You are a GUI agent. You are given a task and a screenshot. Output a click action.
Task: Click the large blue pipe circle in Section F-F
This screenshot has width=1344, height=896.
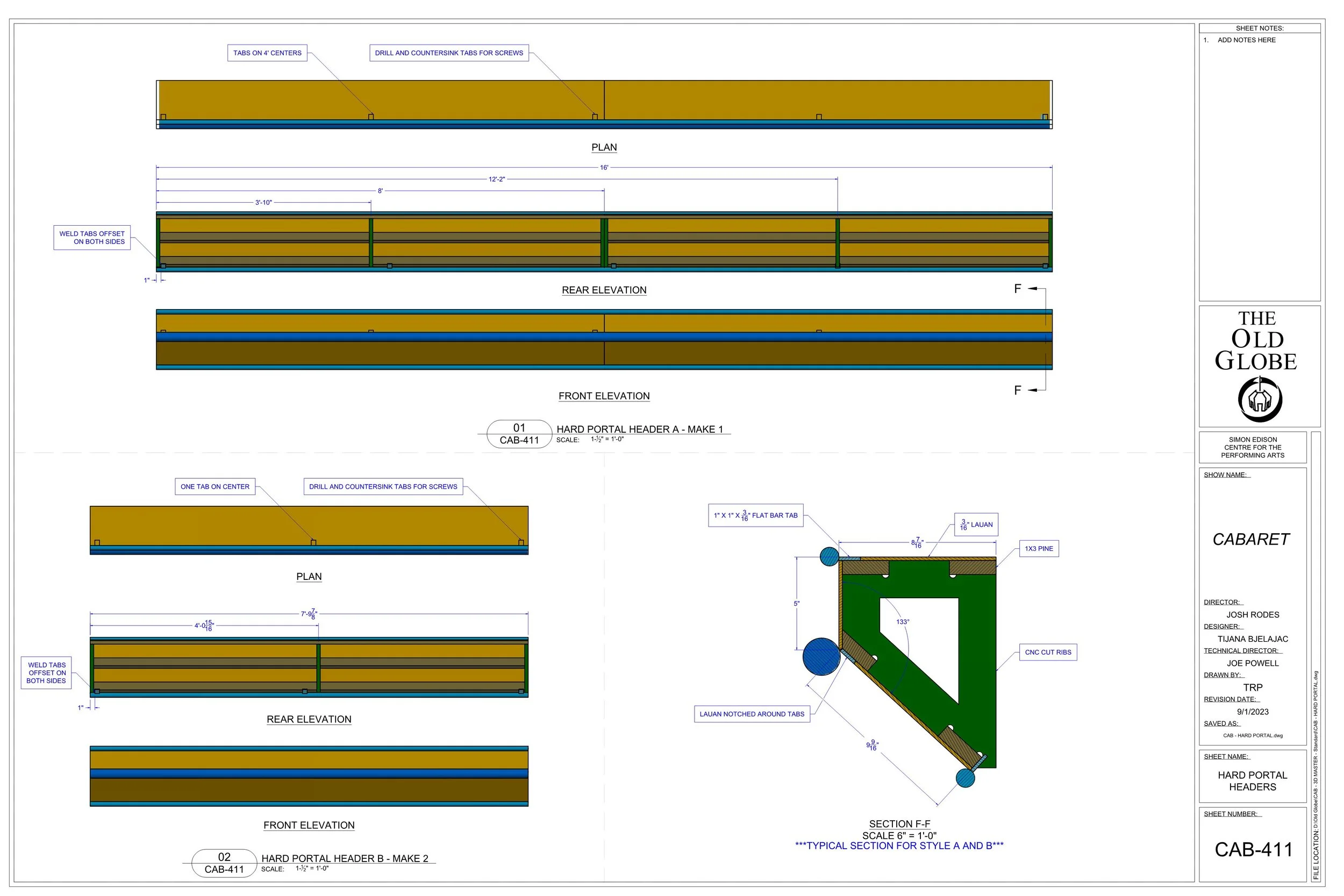tap(821, 657)
